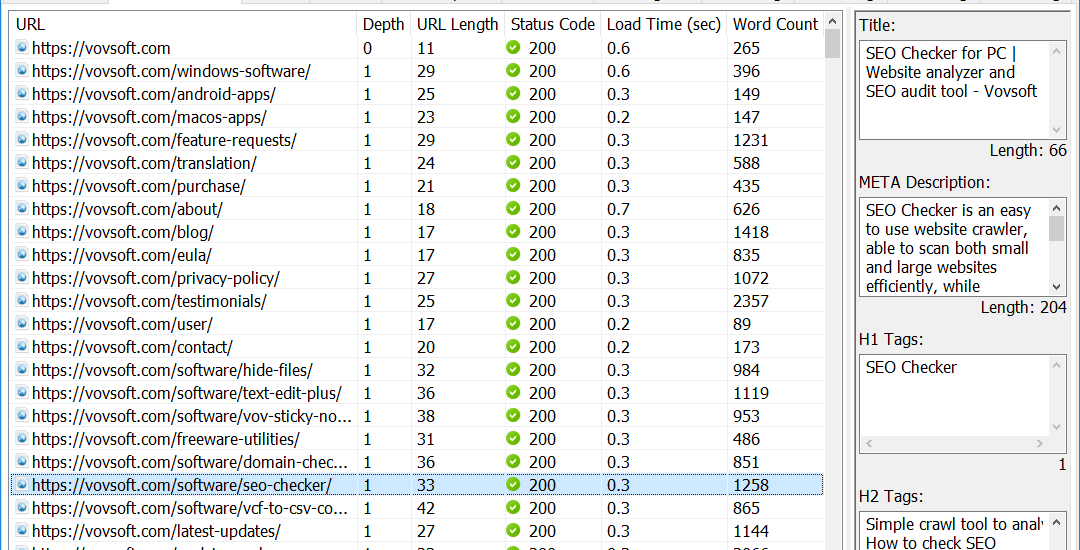Viewport: 1080px width, 550px height.
Task: Click the page icon beside https://vovsoft.com/blog/
Action: tap(22, 232)
